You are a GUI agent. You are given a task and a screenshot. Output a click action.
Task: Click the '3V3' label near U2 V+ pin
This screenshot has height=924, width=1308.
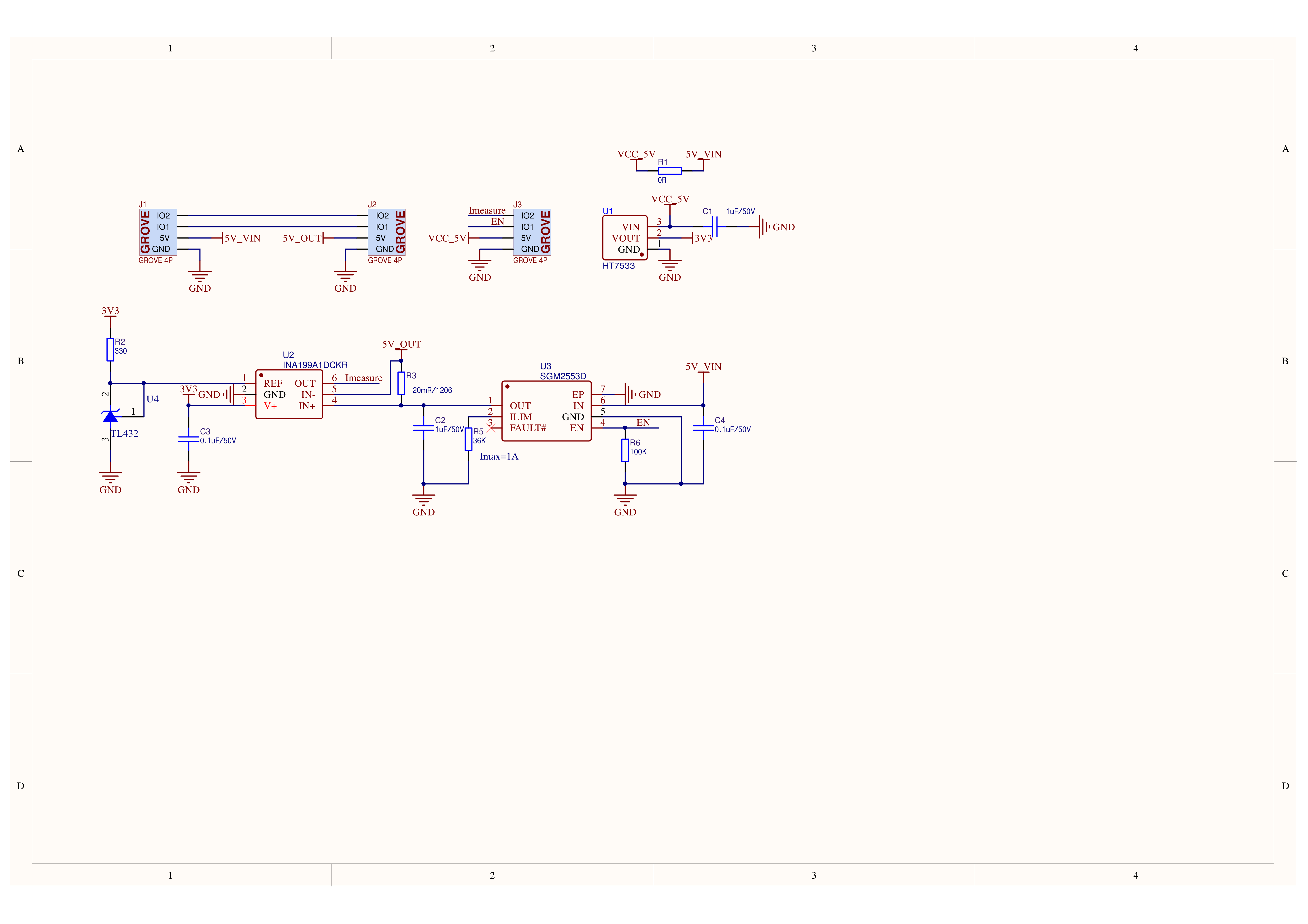click(x=189, y=390)
